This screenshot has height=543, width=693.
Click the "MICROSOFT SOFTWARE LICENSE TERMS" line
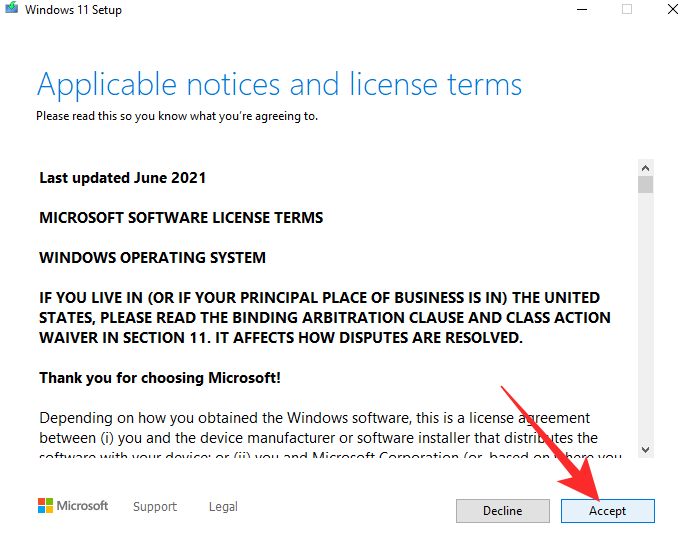[181, 218]
